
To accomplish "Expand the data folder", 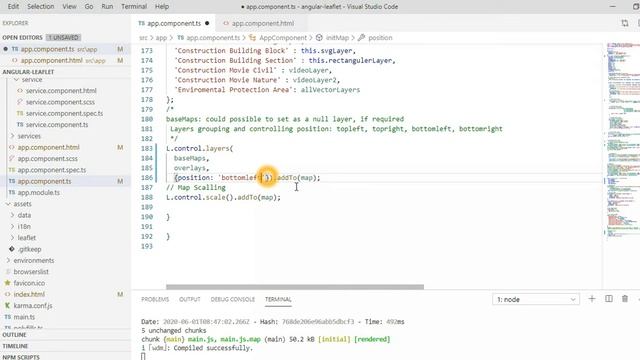I will [x=24, y=215].
